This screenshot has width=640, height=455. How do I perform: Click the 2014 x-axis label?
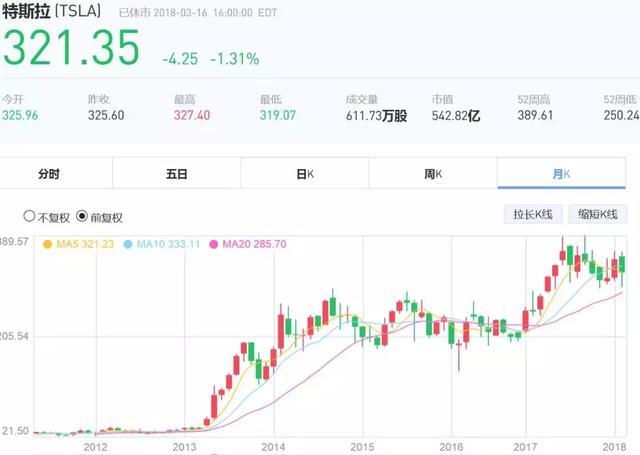(273, 447)
